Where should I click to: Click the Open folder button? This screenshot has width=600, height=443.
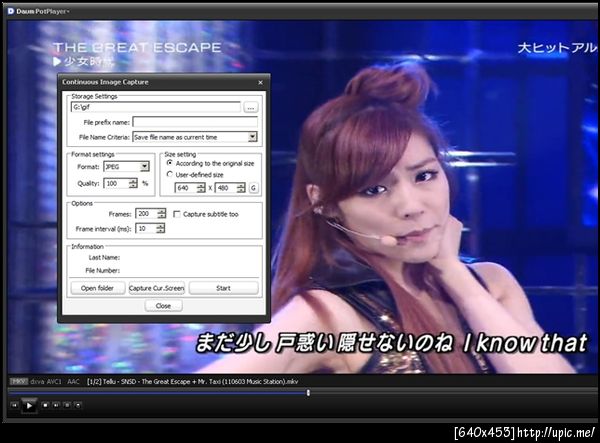coord(98,288)
